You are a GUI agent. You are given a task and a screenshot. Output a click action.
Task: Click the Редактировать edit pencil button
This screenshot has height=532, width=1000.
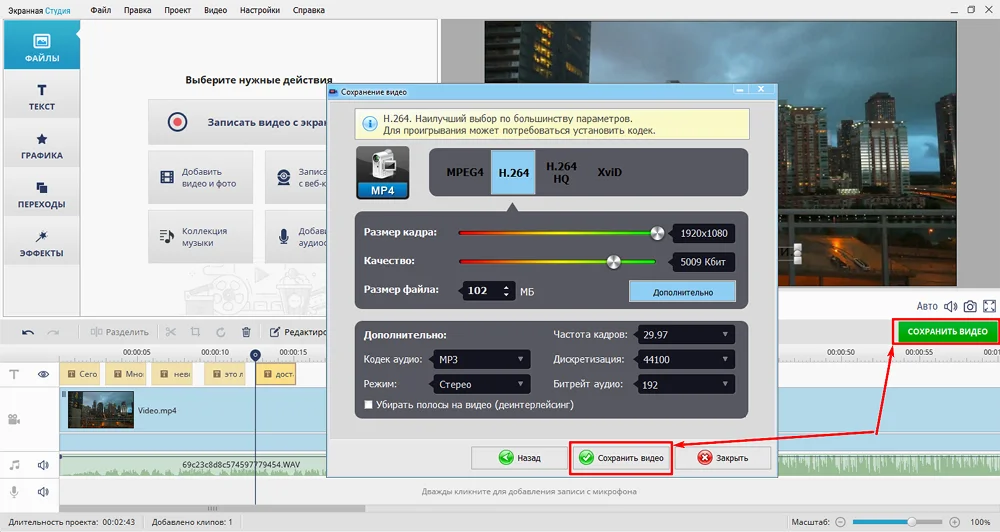298,332
